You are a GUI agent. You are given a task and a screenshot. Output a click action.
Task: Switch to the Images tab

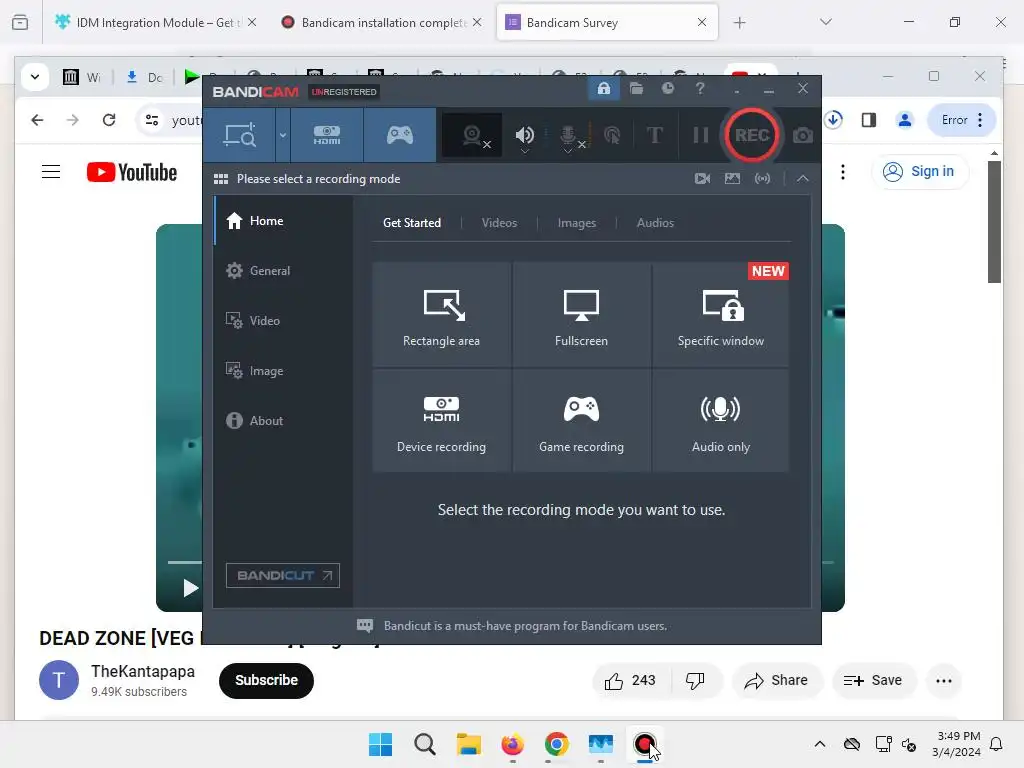[577, 223]
